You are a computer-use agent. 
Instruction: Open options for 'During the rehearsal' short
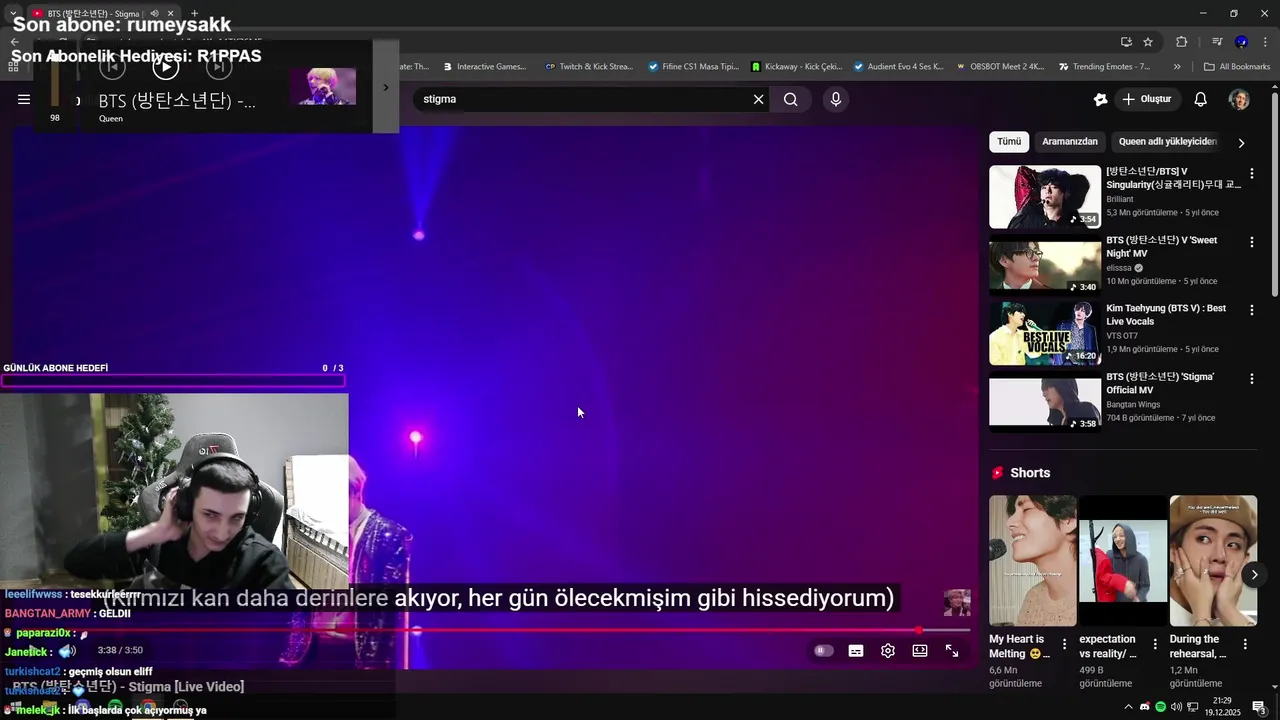tap(1245, 644)
